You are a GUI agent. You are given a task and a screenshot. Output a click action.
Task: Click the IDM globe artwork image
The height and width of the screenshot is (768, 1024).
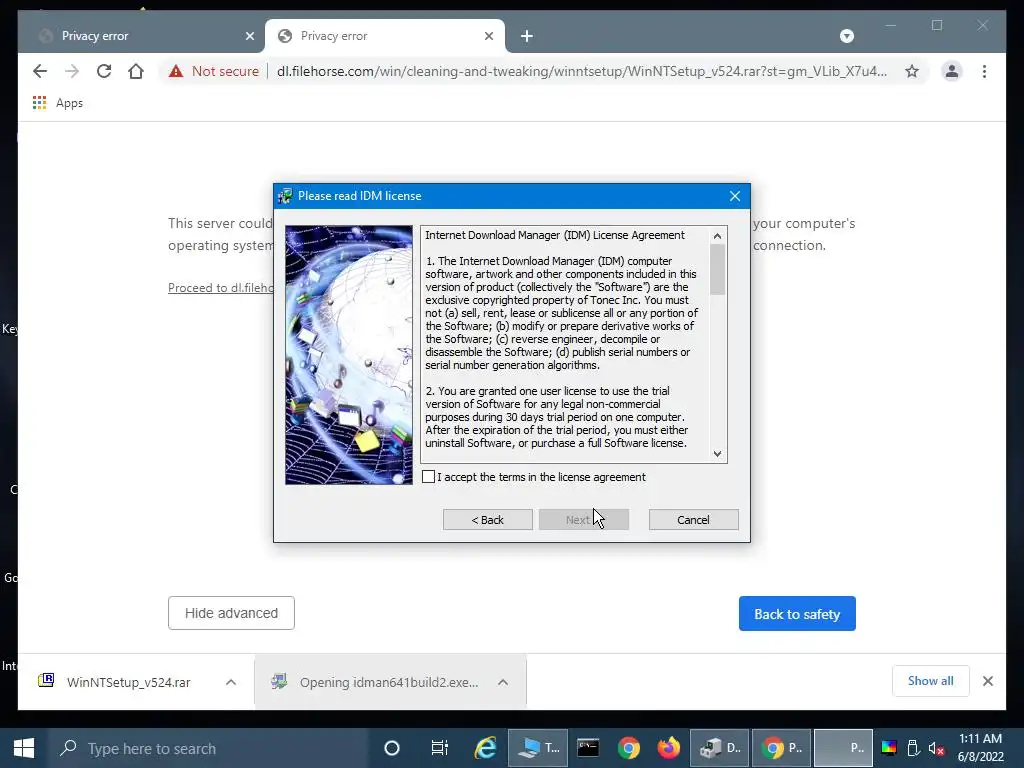click(x=349, y=355)
